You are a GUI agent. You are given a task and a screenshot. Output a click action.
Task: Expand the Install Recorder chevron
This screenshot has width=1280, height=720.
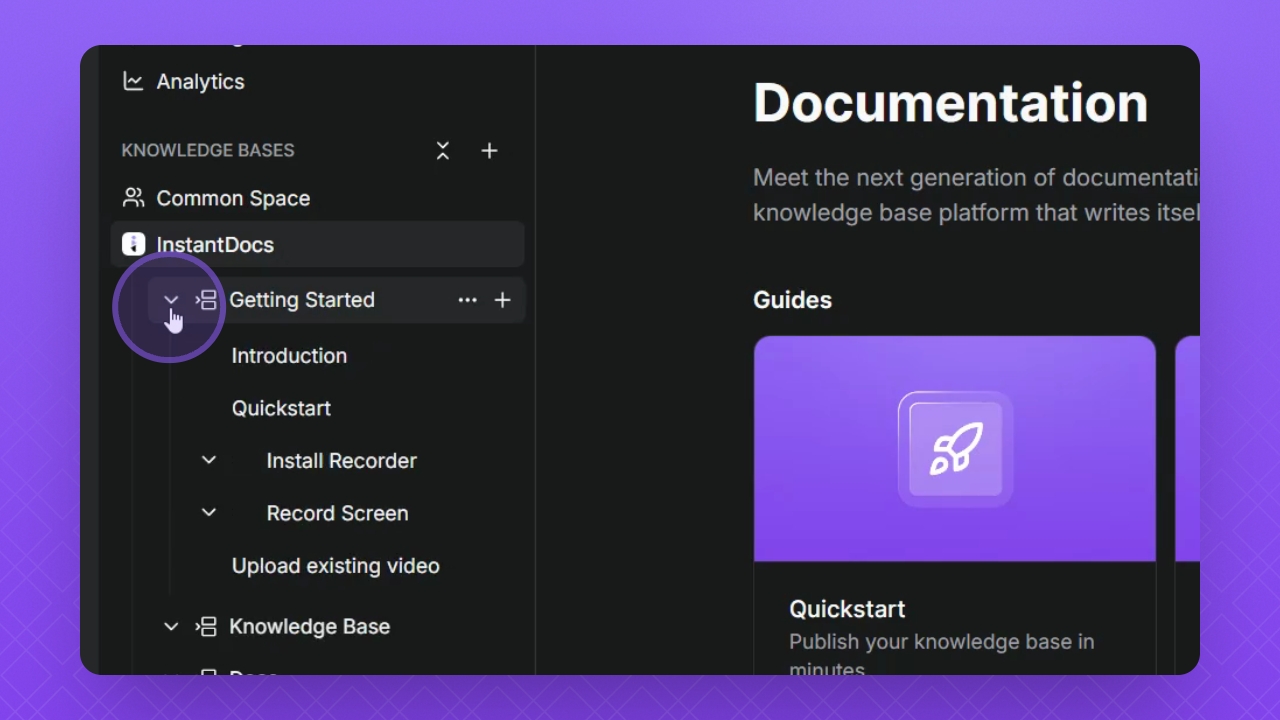[x=209, y=460]
